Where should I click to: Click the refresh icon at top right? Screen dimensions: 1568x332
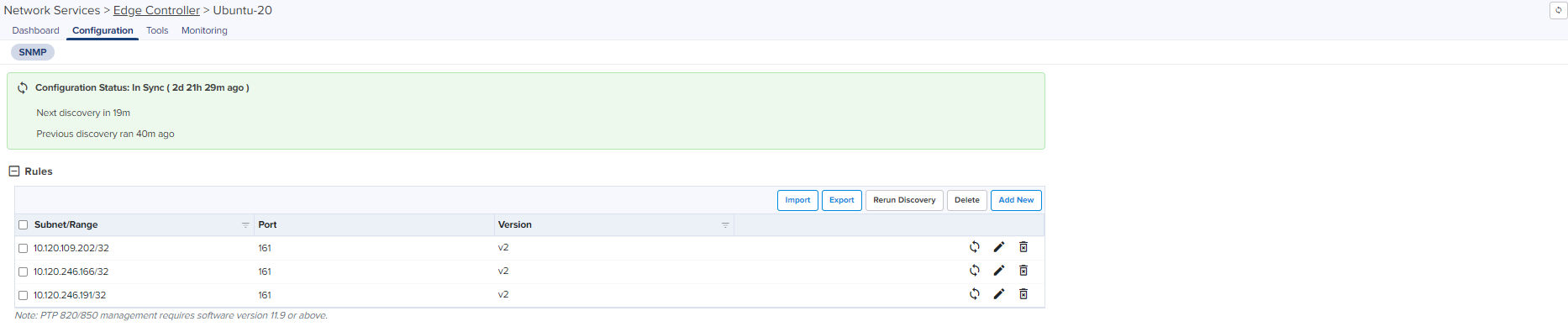point(1558,10)
